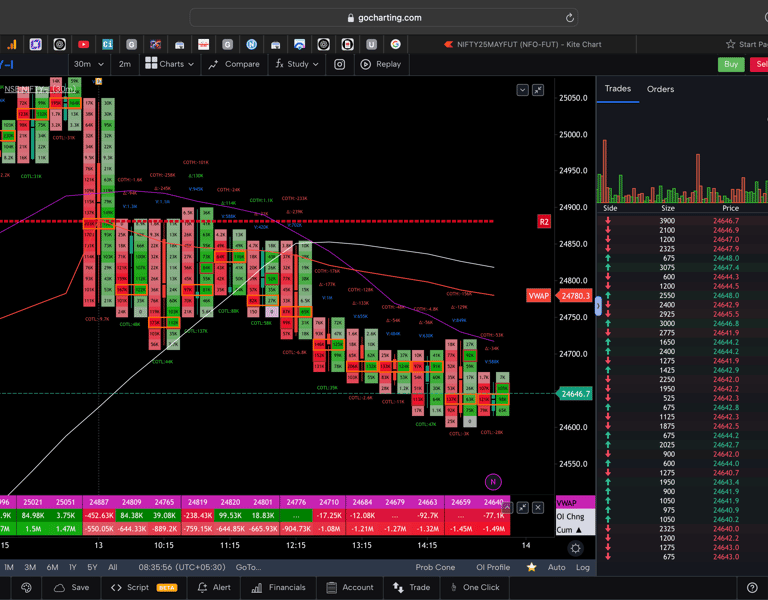The image size is (768, 600).
Task: Open the orange bar-chart bookmark icon
Action: coord(12,45)
